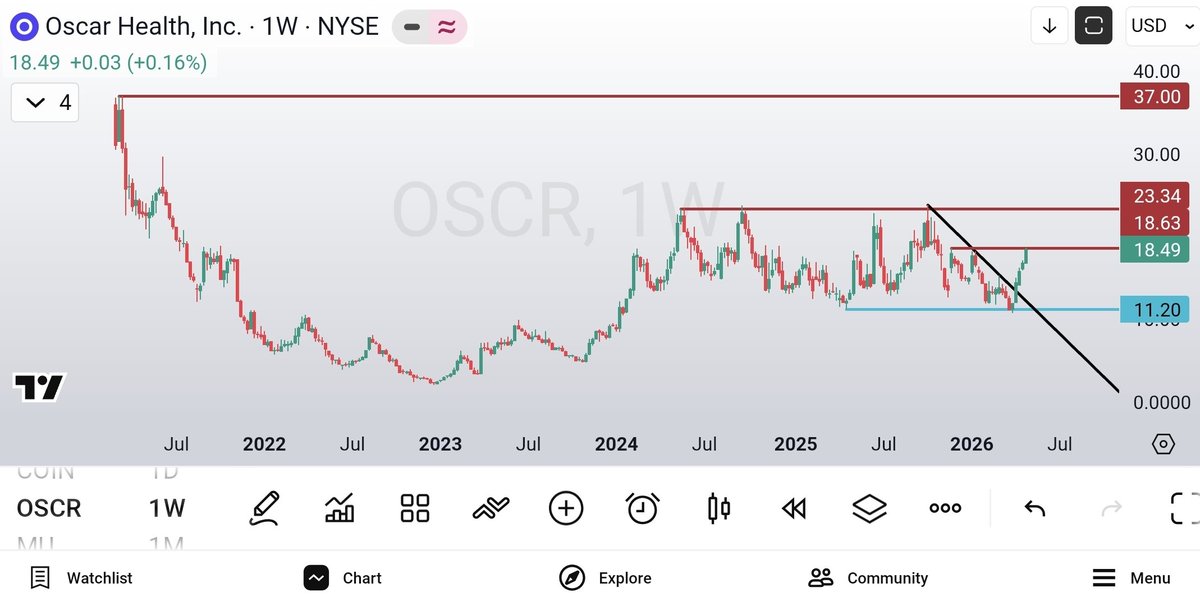Tap the add plus circle icon
Image resolution: width=1200 pixels, height=606 pixels.
pyautogui.click(x=566, y=508)
